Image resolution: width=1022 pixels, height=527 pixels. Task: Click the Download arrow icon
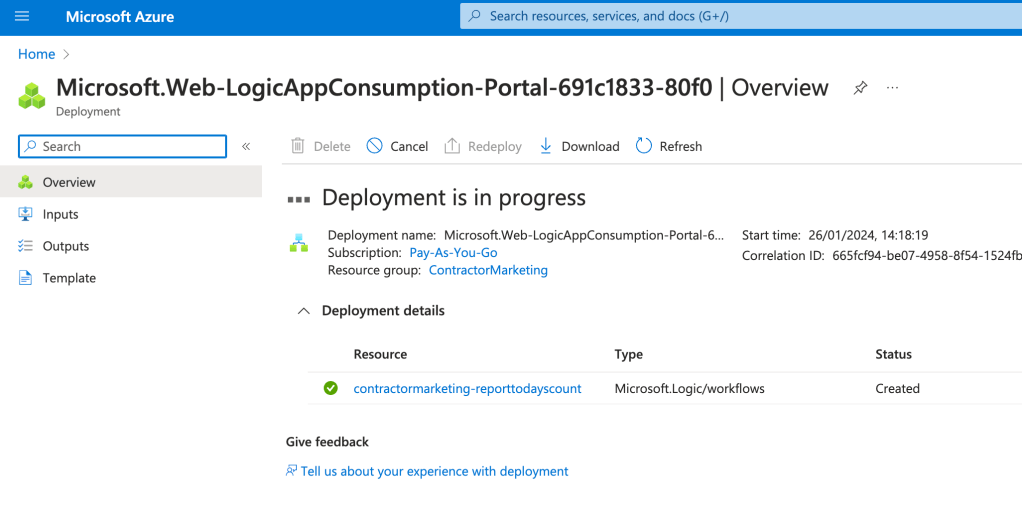pyautogui.click(x=546, y=146)
